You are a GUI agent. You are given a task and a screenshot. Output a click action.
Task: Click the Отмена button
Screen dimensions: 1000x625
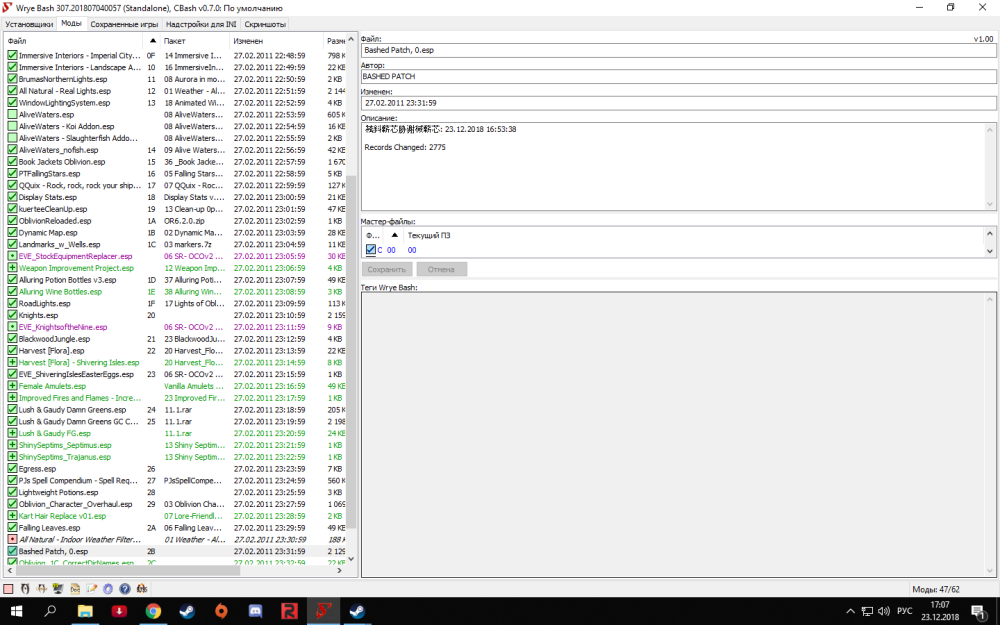coord(441,269)
